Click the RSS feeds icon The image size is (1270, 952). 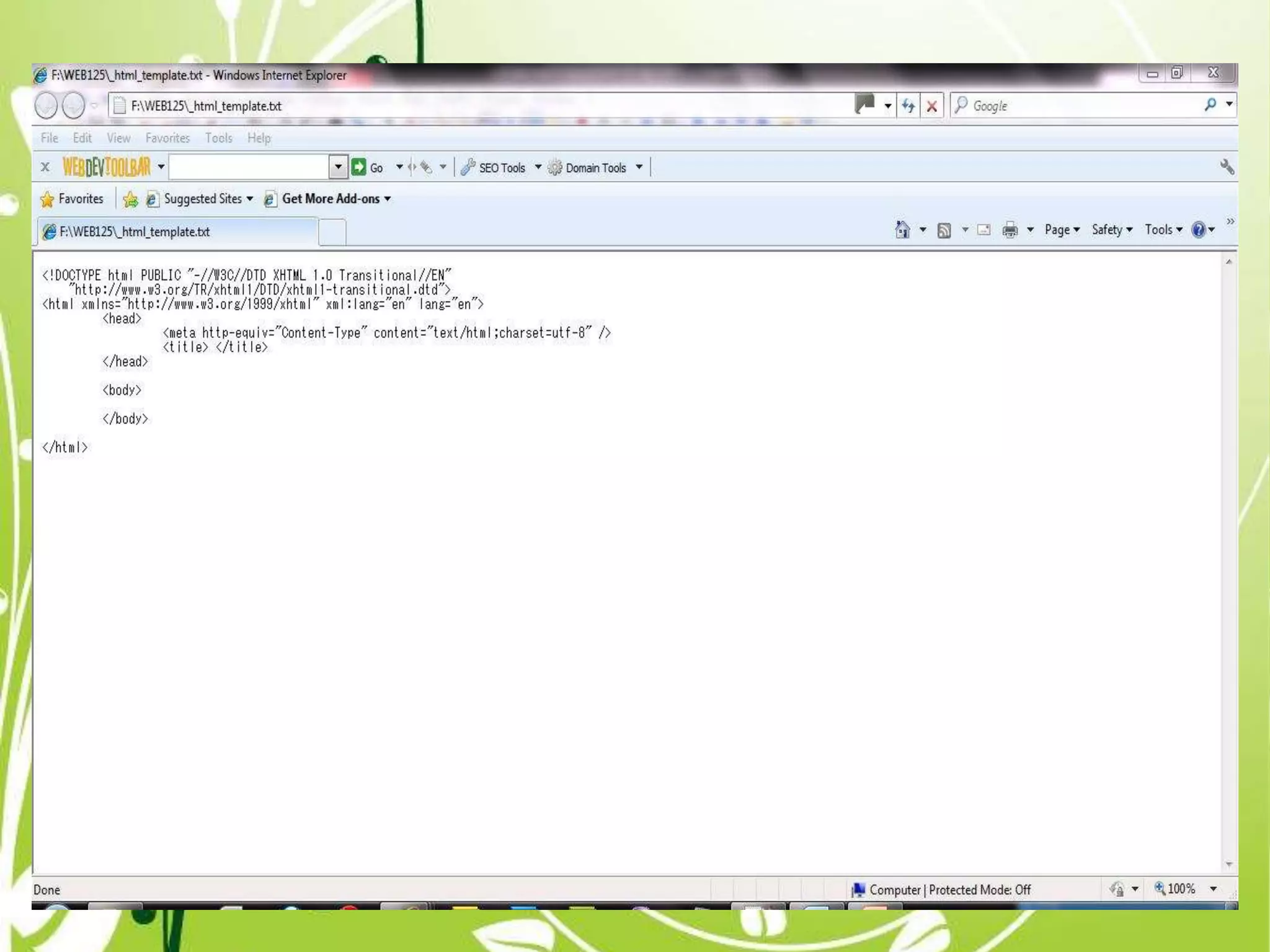[944, 231]
